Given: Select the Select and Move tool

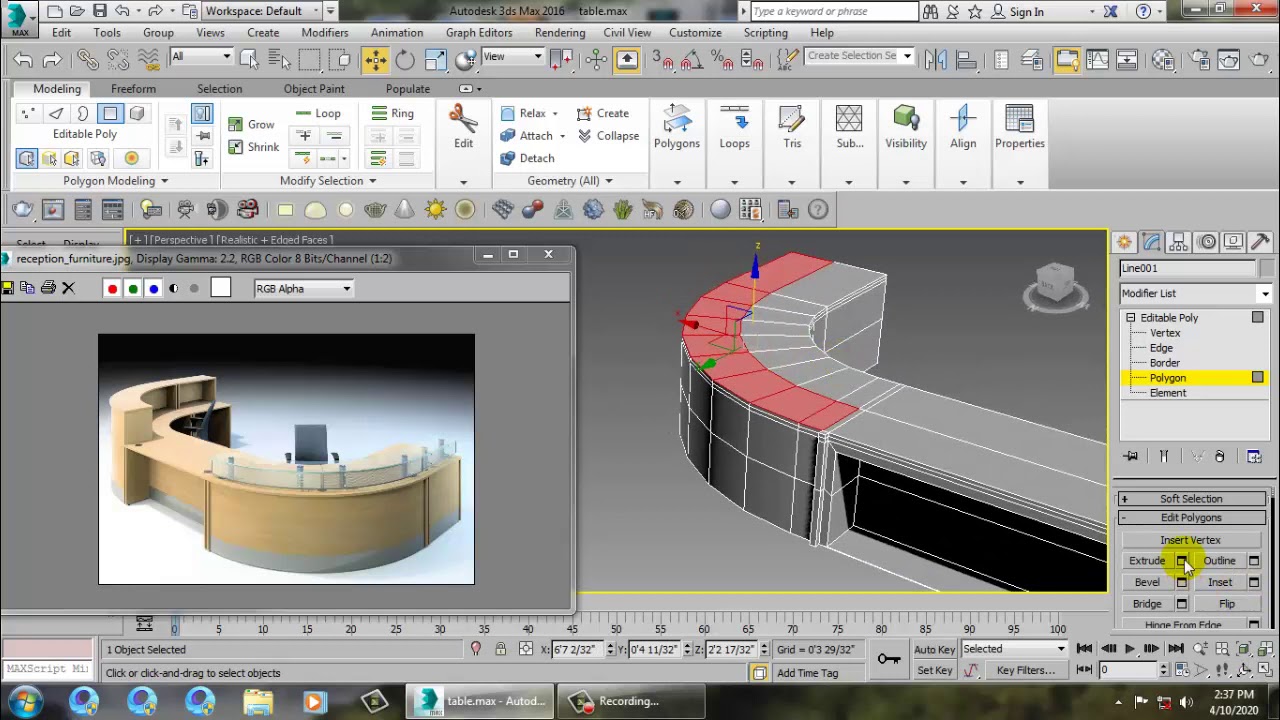Looking at the screenshot, I should tap(375, 60).
